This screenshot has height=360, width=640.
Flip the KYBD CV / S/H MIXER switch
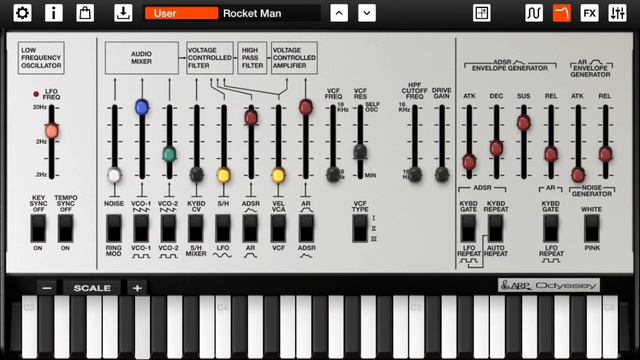click(x=196, y=228)
